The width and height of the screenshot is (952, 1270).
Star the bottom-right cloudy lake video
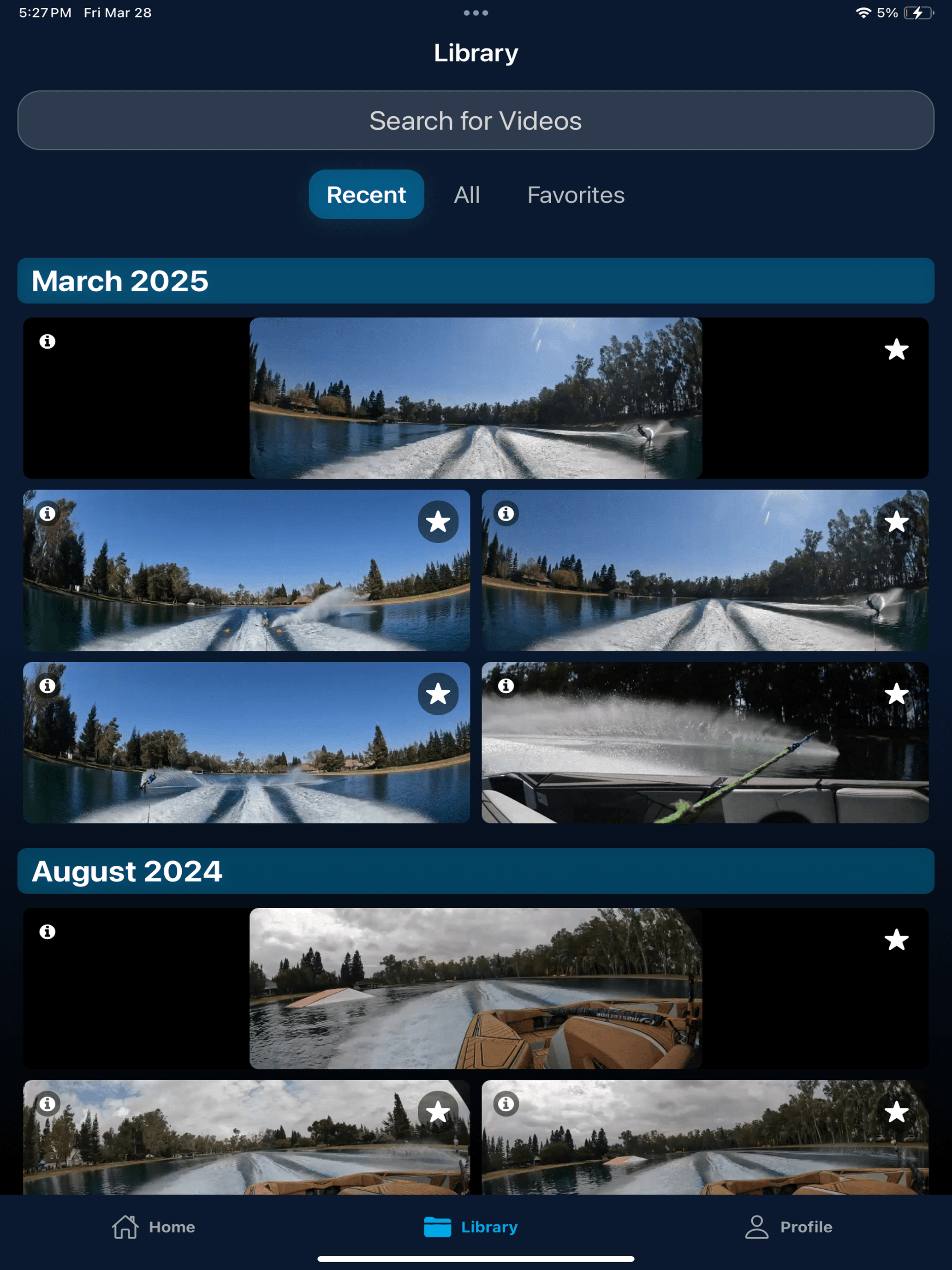pyautogui.click(x=896, y=1112)
